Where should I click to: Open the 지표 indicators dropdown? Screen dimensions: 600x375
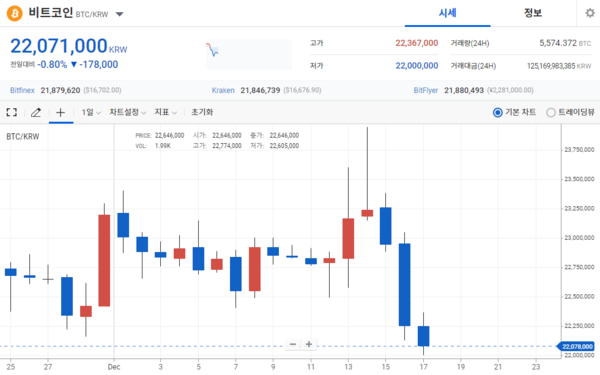tap(165, 112)
